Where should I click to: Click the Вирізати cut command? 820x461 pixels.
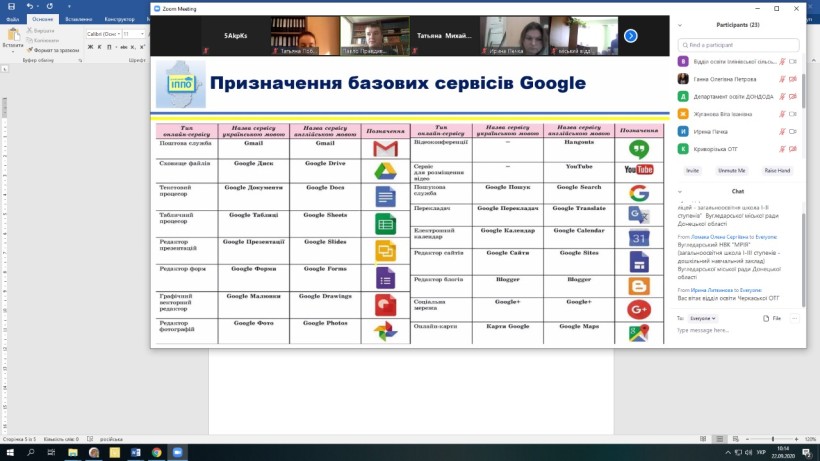(41, 31)
